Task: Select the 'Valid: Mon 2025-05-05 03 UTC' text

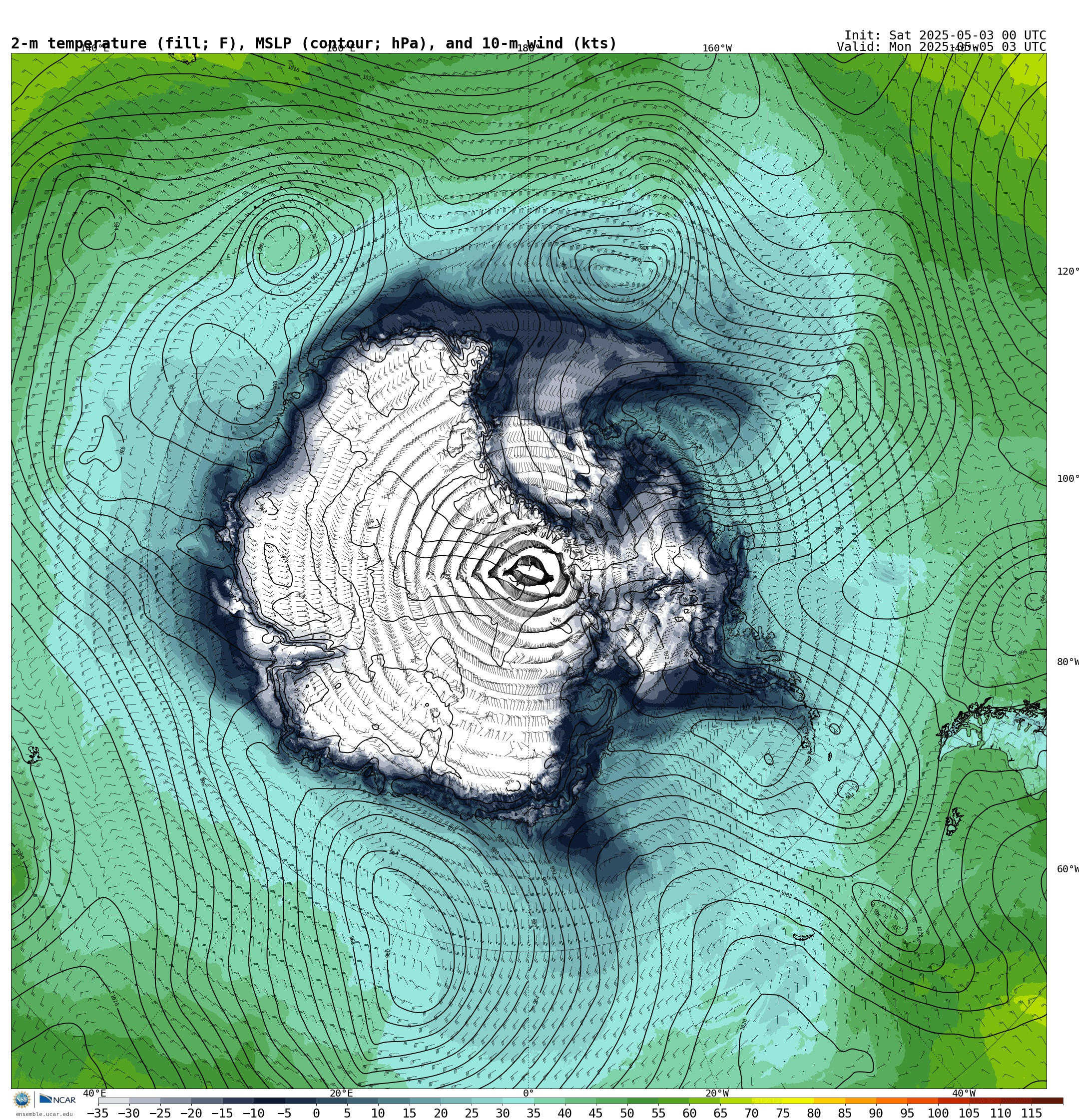Action: point(941,47)
